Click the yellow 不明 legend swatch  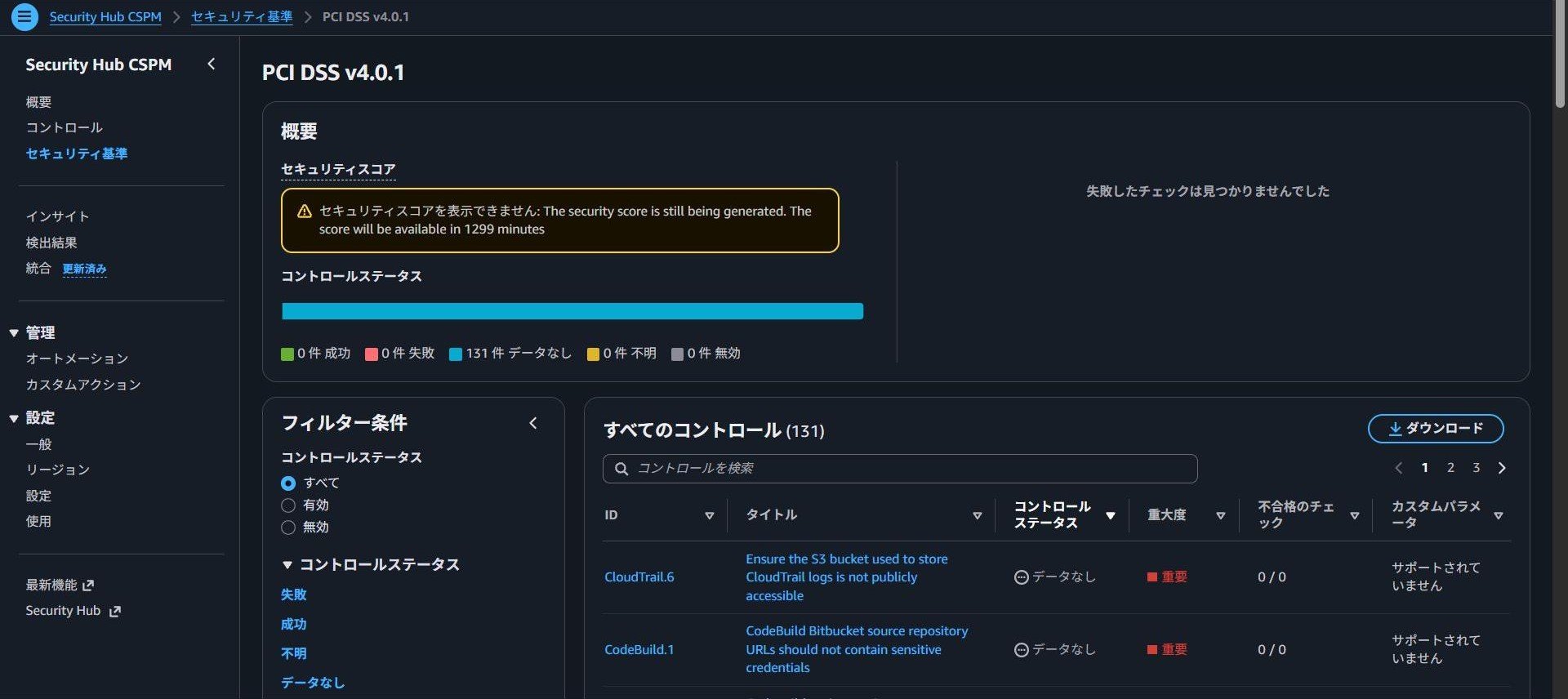tap(593, 354)
